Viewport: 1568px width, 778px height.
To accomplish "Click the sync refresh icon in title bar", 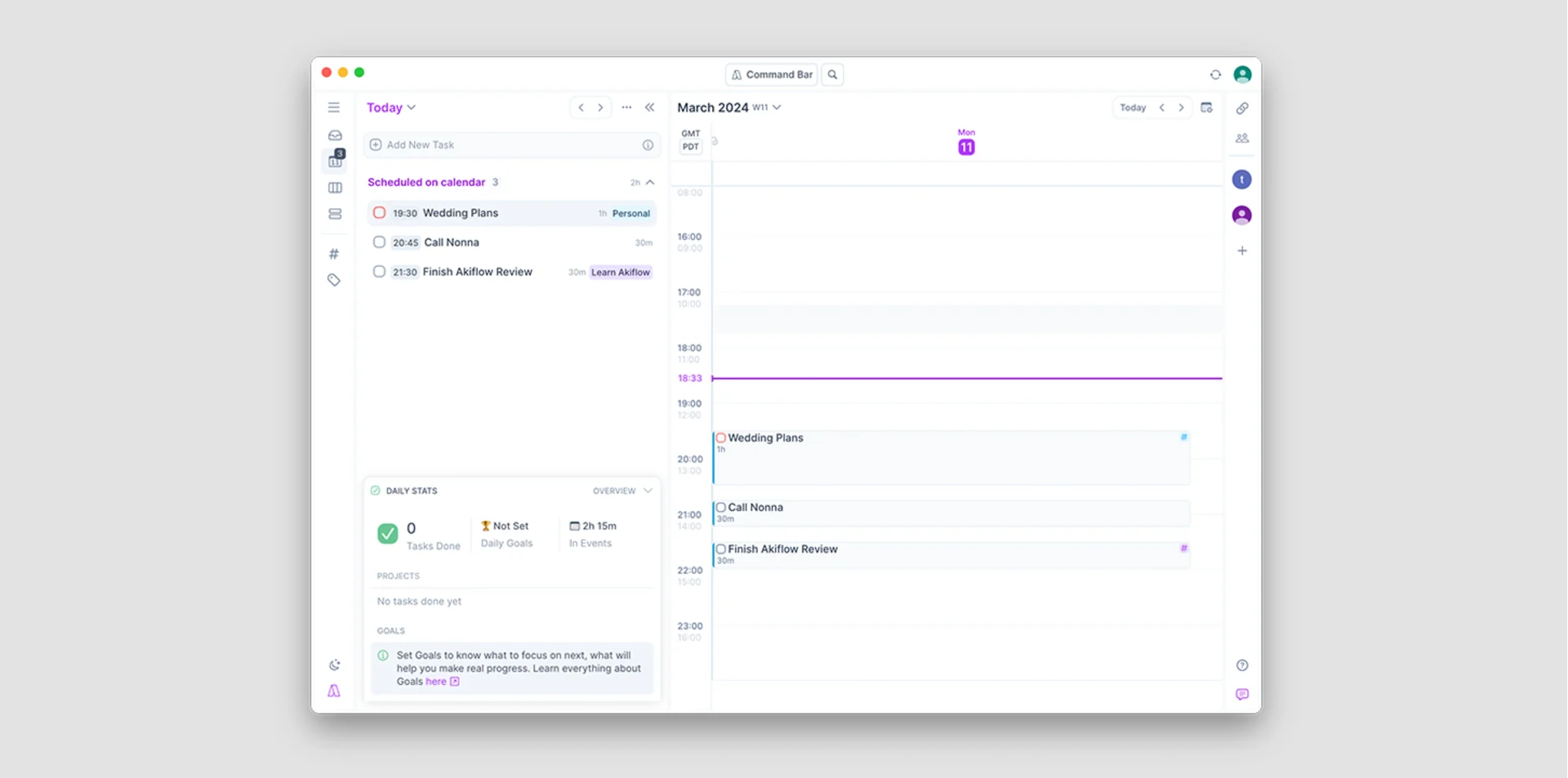I will click(1215, 74).
